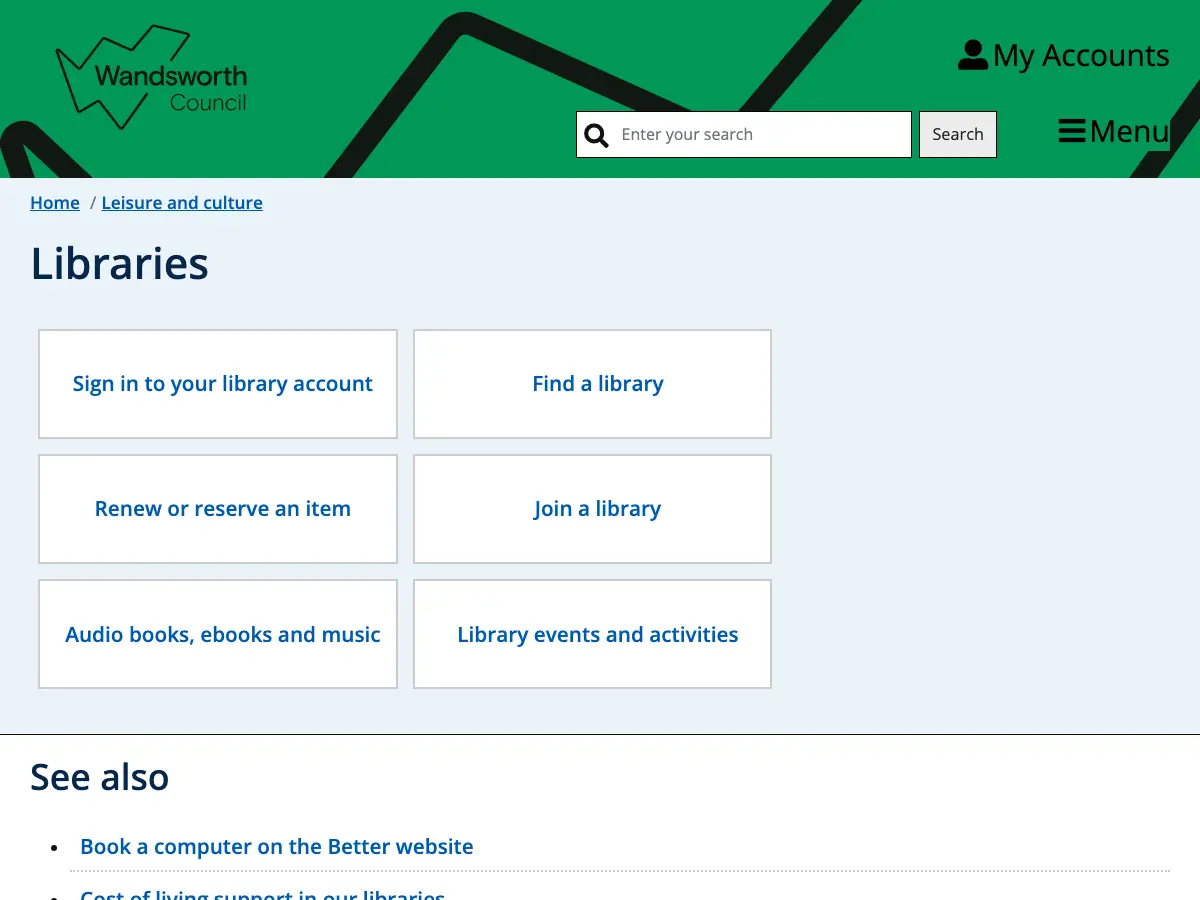Click the hamburger Menu icon
1200x900 pixels.
pos(1072,131)
